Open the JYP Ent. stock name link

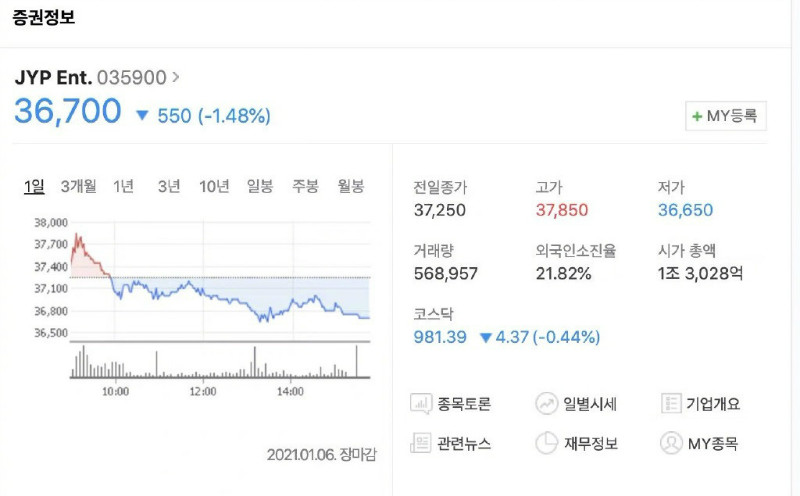coord(53,77)
